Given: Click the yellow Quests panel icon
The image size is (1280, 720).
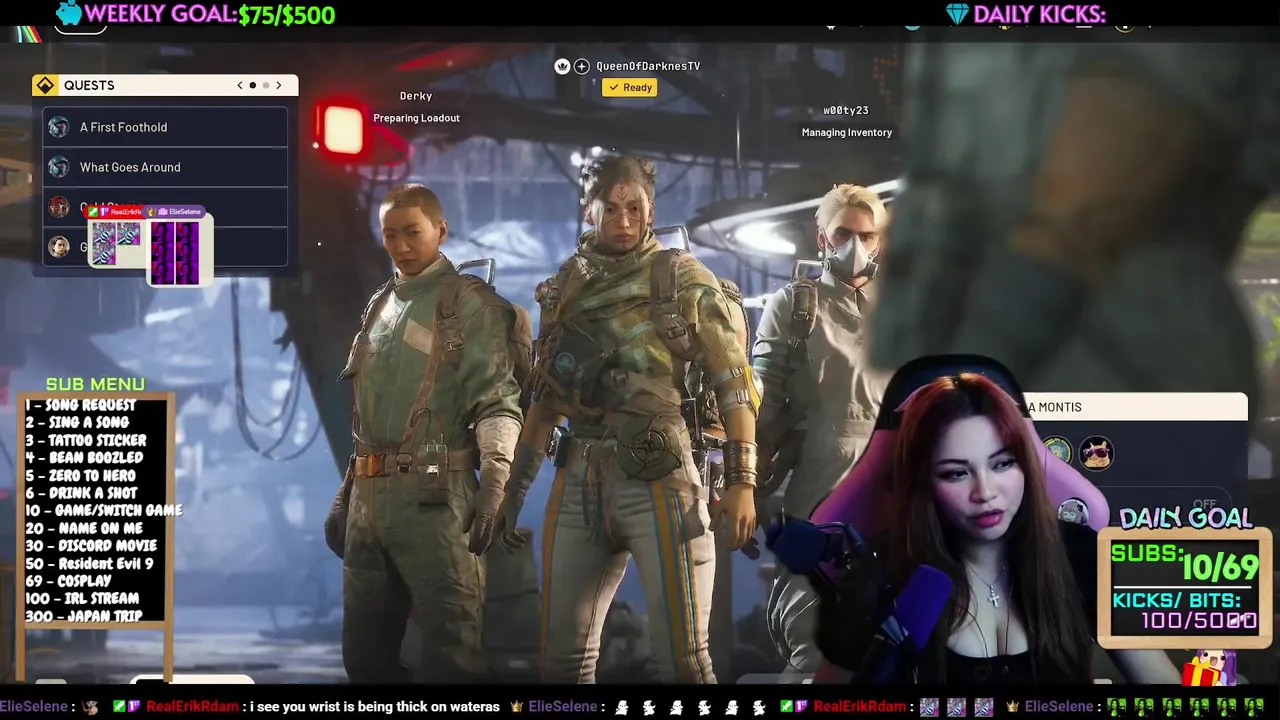Looking at the screenshot, I should pyautogui.click(x=45, y=85).
